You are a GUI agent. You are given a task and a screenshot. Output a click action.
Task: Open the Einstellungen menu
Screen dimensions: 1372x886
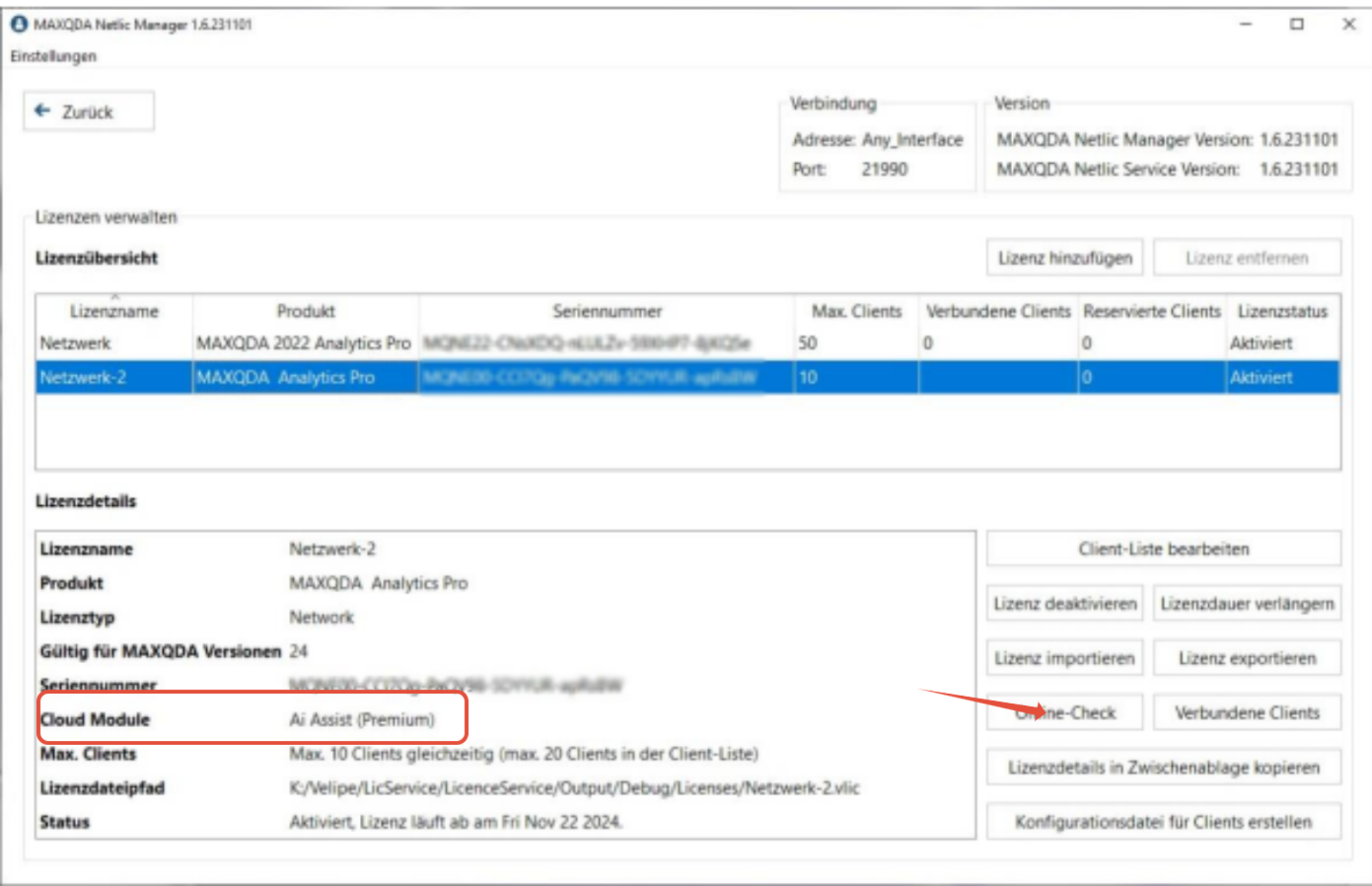pos(53,56)
